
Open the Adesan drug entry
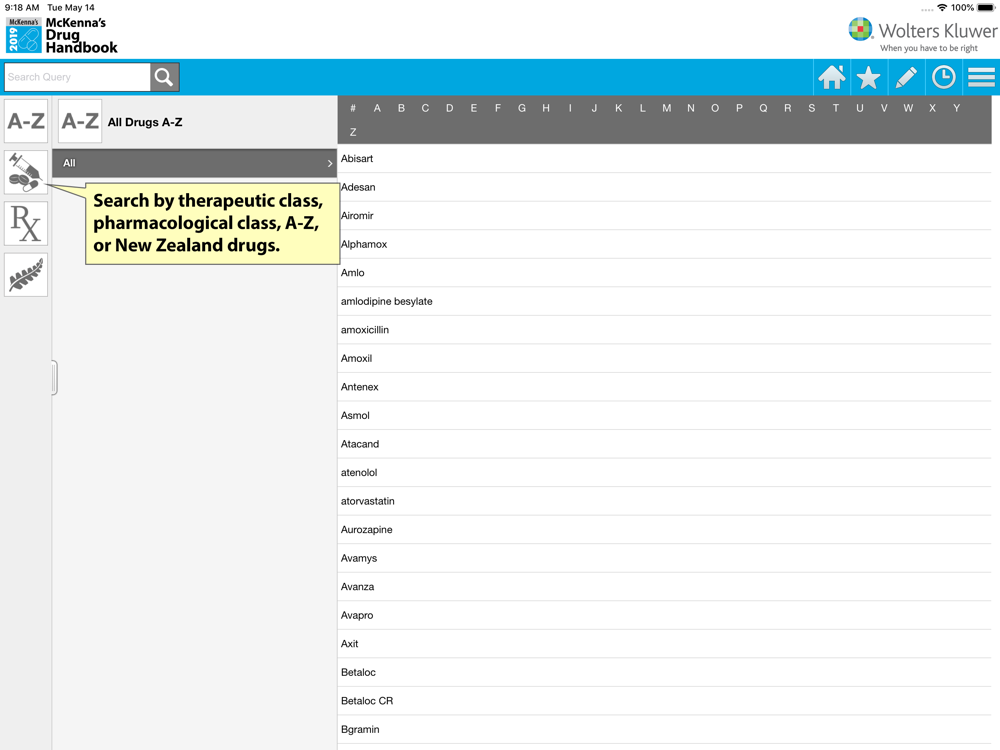pos(665,188)
